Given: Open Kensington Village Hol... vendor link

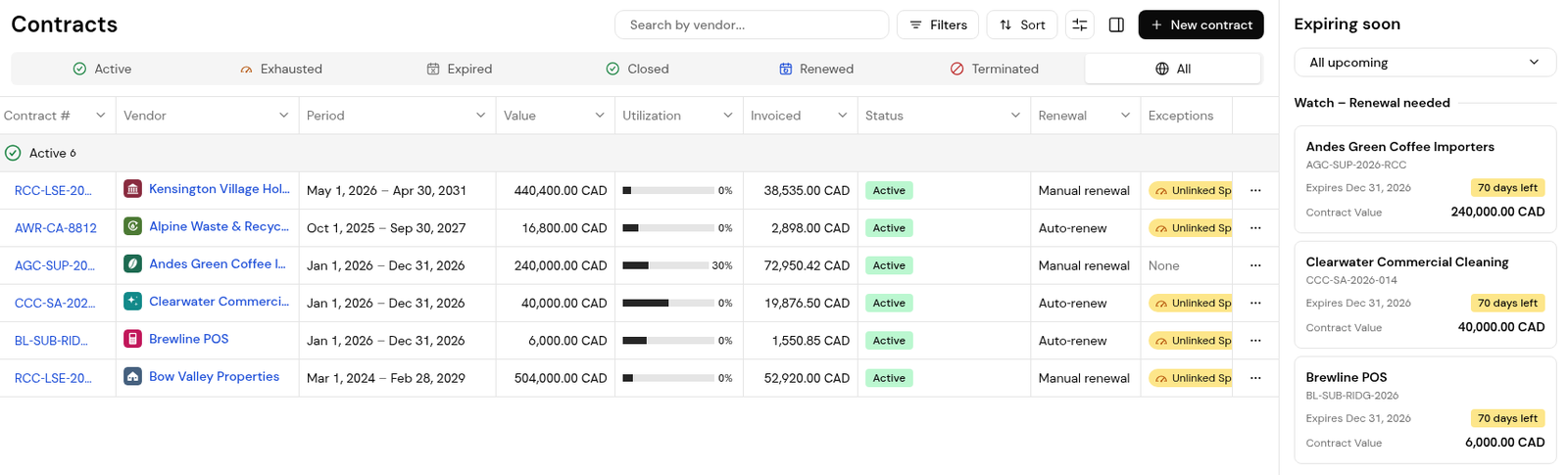Looking at the screenshot, I should 220,189.
